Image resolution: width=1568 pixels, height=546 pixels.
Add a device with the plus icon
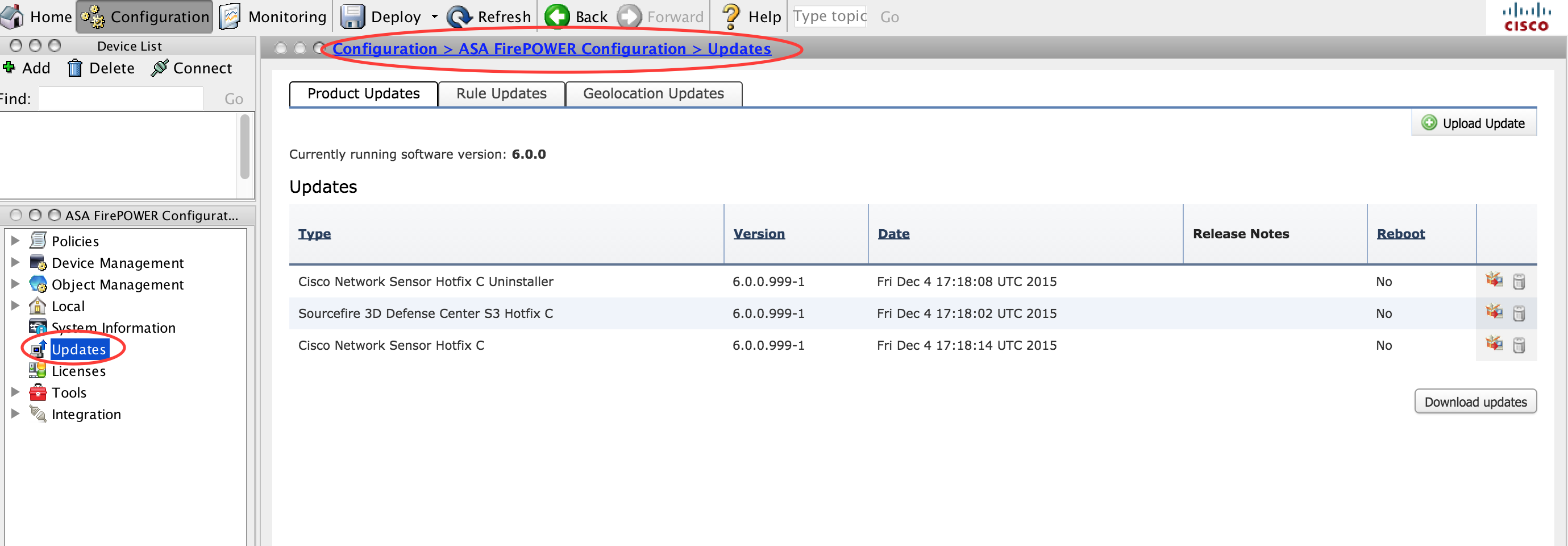click(9, 68)
